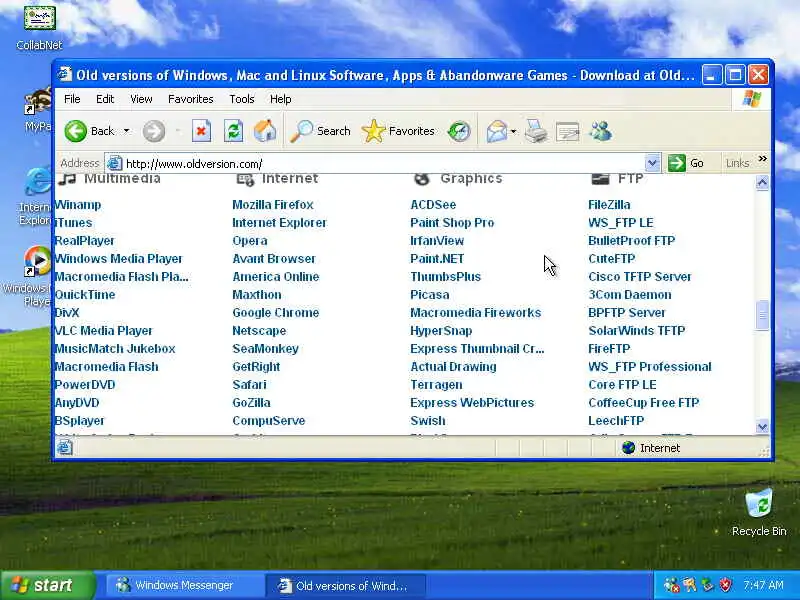Image resolution: width=800 pixels, height=600 pixels.
Task: Switch to Windows Messenger taskbar button
Action: pyautogui.click(x=184, y=586)
